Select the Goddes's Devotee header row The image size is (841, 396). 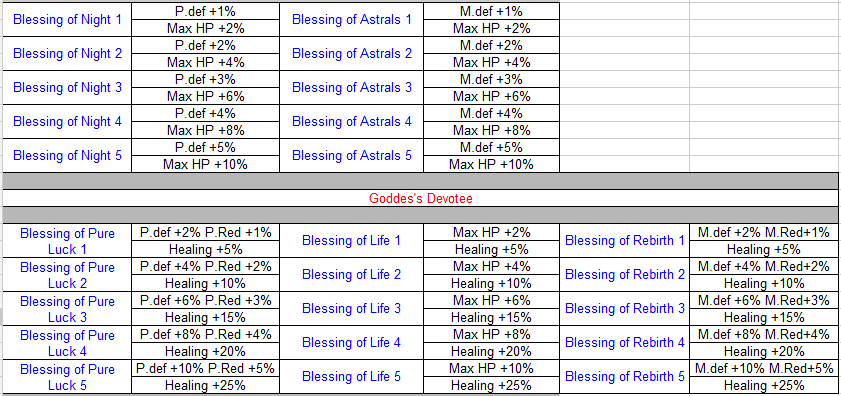[x=420, y=199]
